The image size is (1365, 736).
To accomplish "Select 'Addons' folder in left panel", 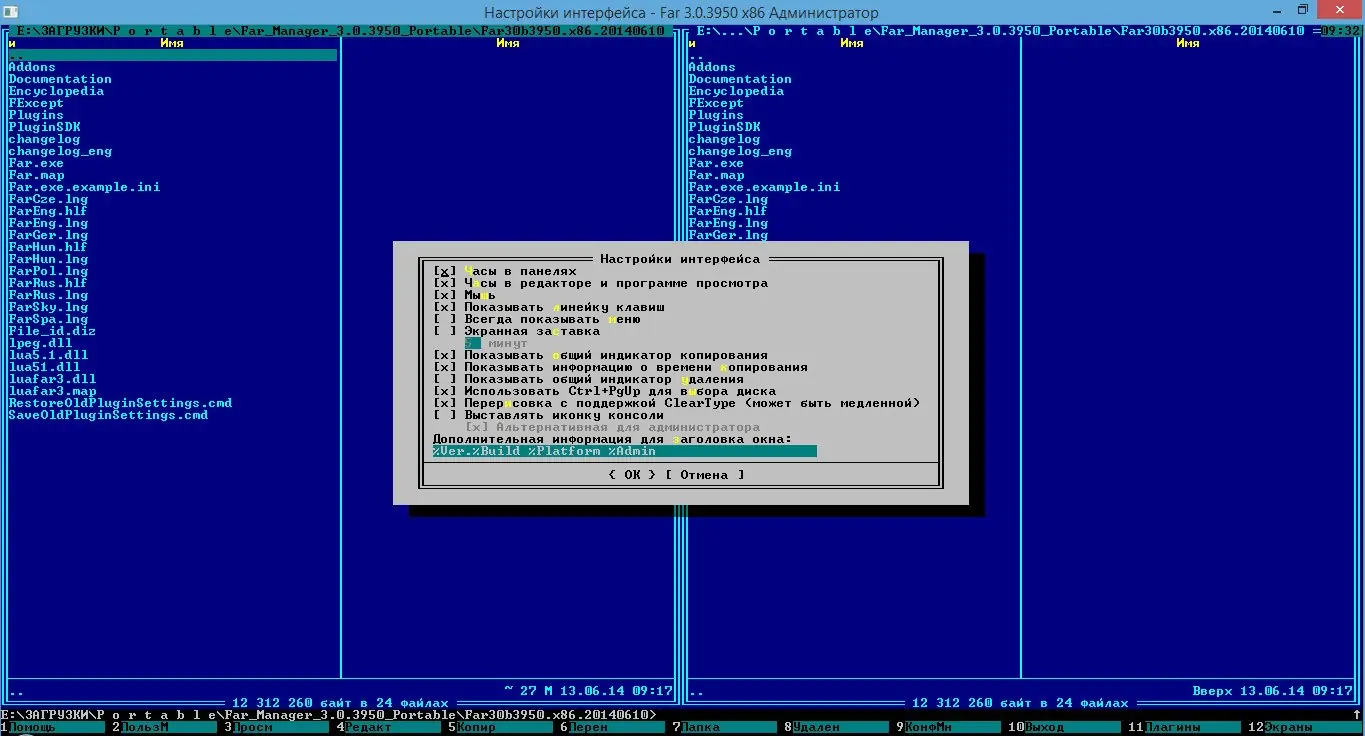I will coord(32,67).
